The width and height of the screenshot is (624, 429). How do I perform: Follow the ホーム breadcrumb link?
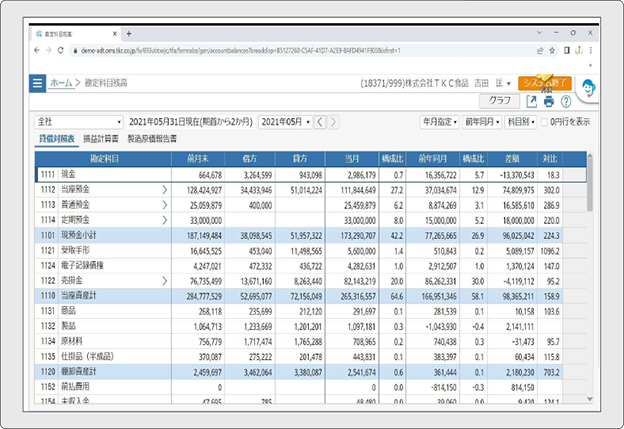pyautogui.click(x=61, y=83)
